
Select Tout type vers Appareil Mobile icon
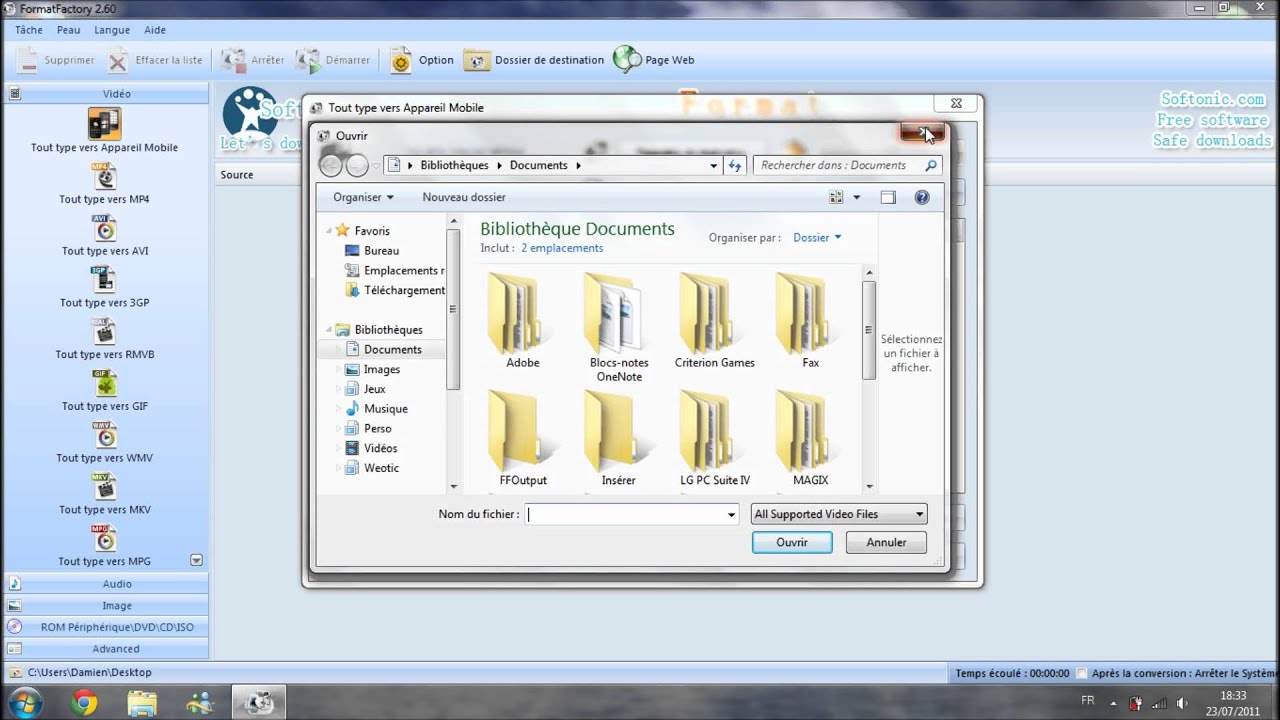click(x=104, y=124)
